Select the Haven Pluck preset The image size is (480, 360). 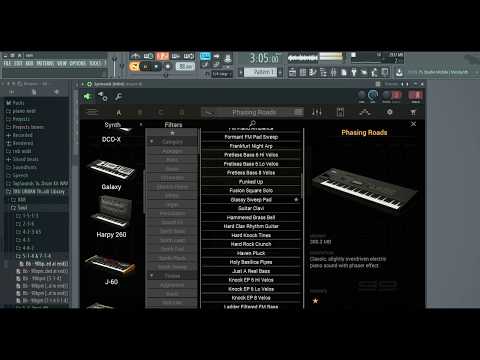point(251,253)
